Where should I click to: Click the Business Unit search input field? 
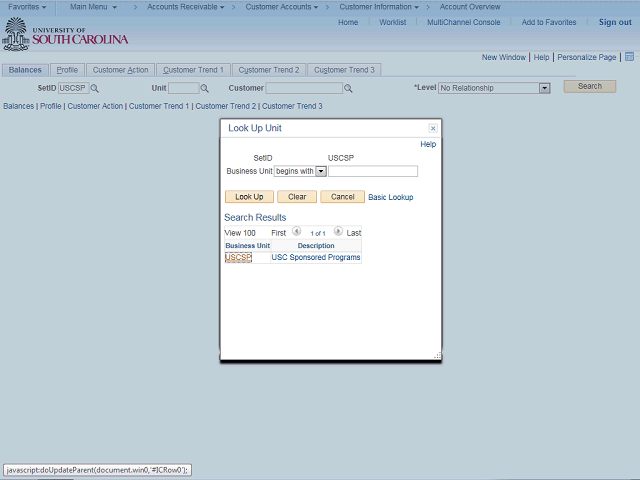click(373, 171)
